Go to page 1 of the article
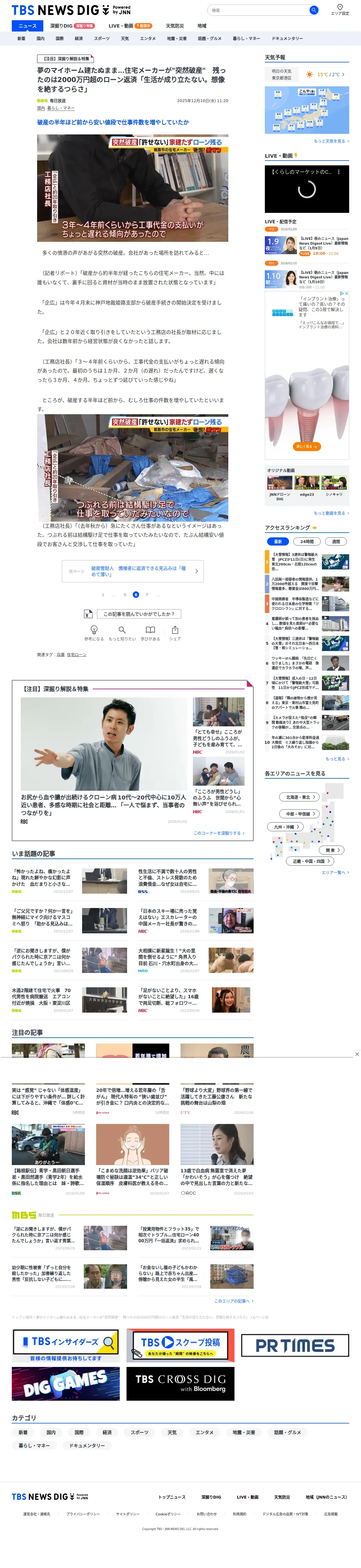Screen dimensions: 361x1568 (103, 595)
